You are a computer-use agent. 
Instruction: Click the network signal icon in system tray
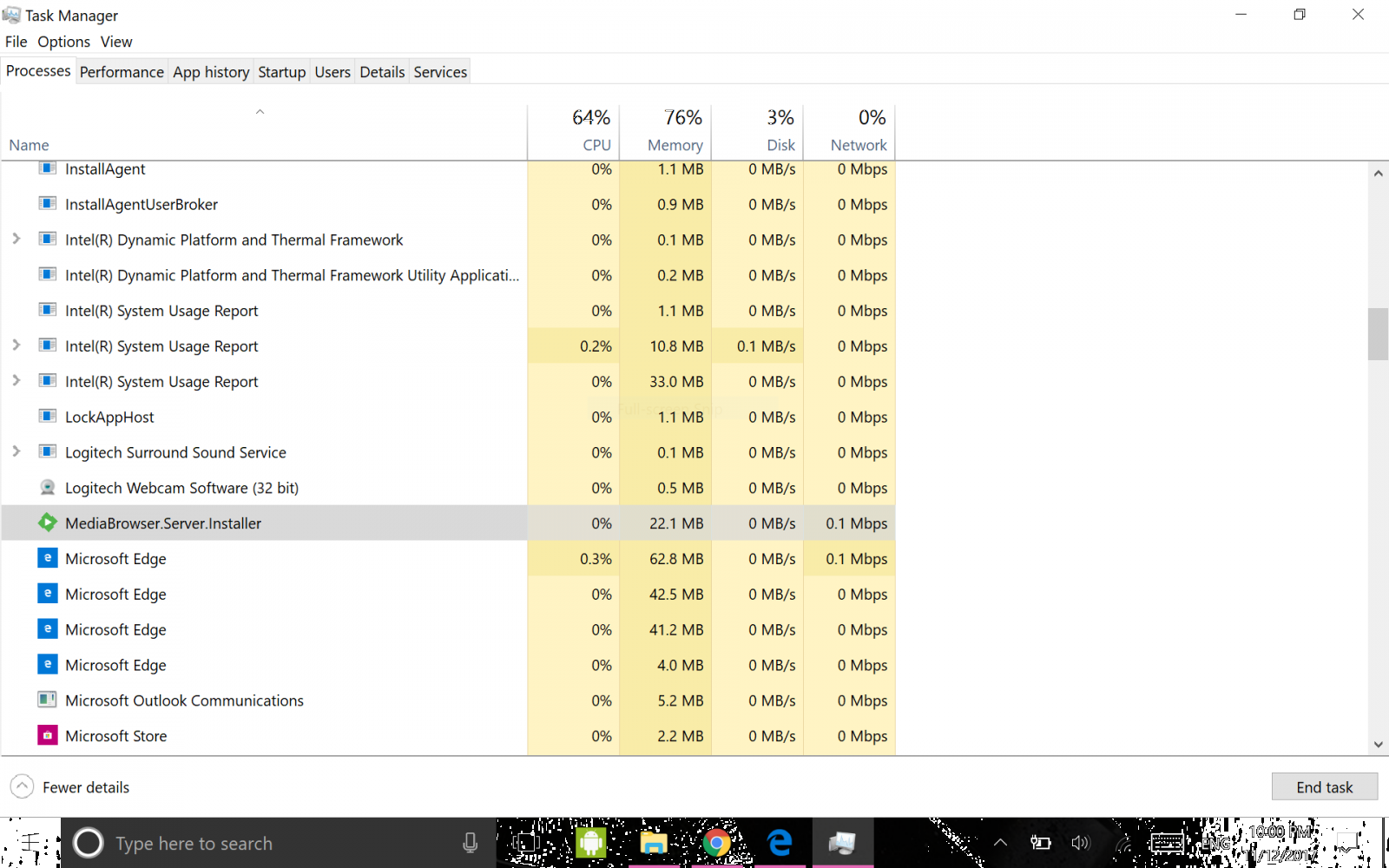tap(1122, 842)
